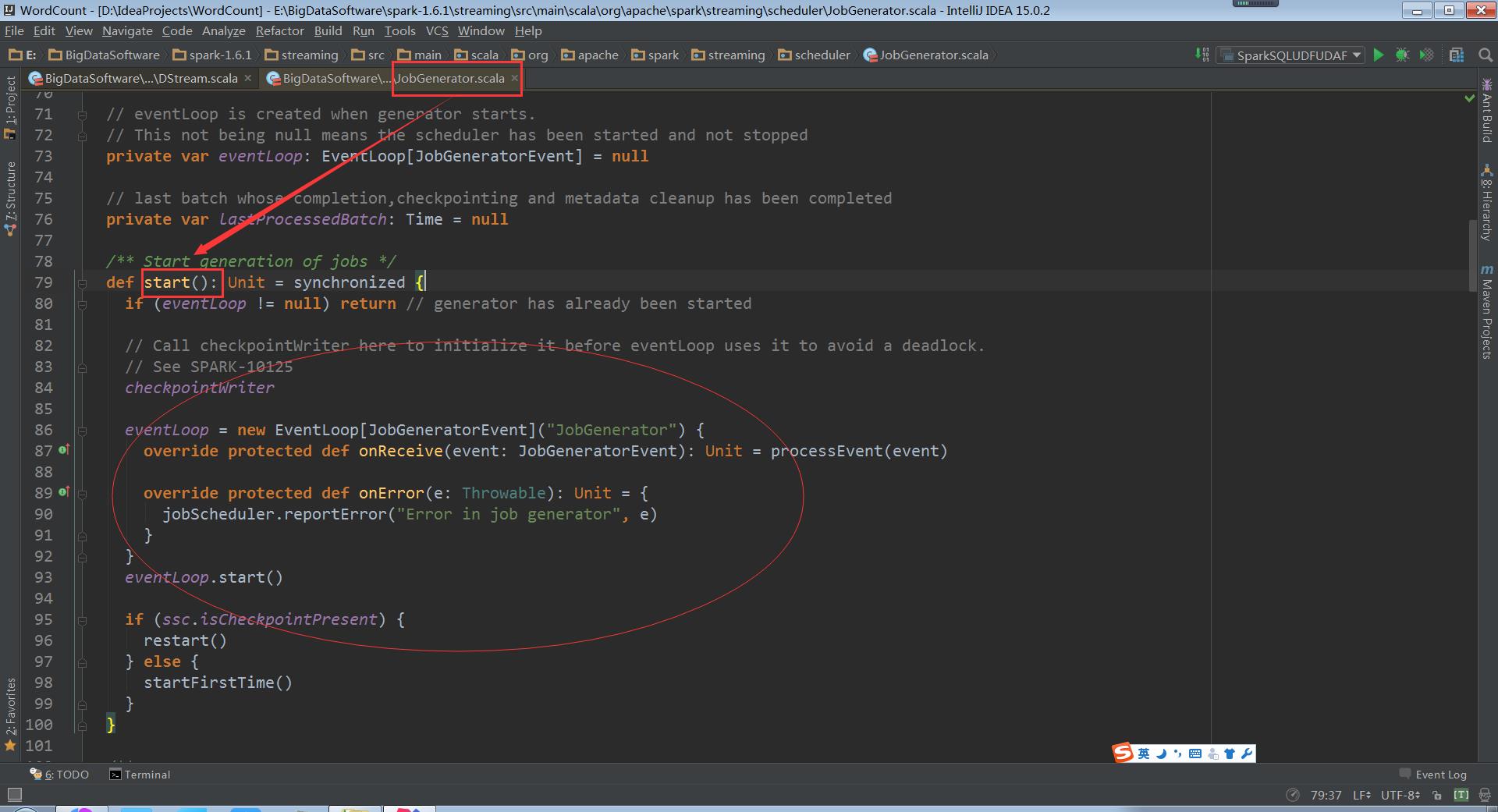
Task: Click JobGenerator.scala in the navigation bar
Action: point(926,55)
